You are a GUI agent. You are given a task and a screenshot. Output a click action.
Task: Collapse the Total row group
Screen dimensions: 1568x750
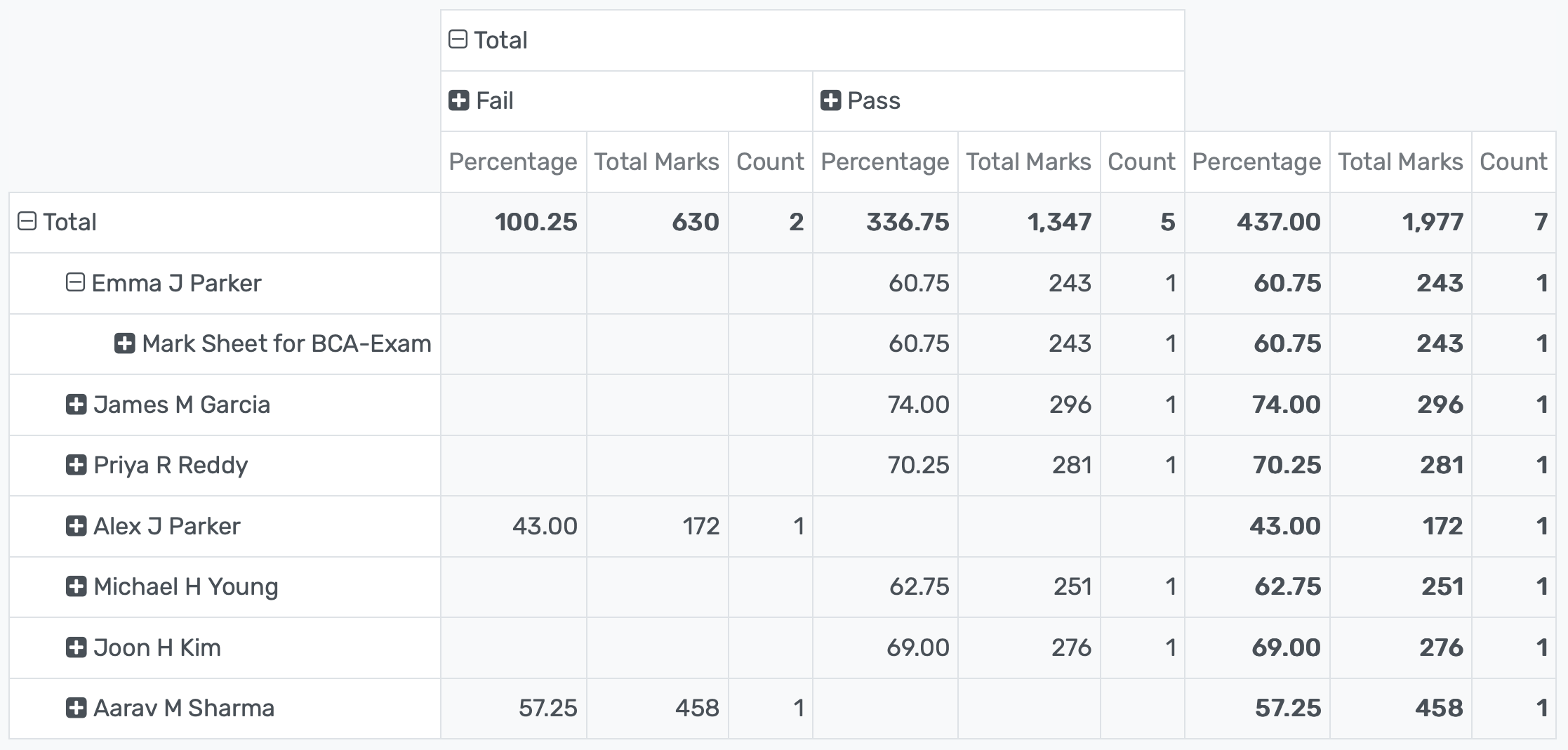27,222
